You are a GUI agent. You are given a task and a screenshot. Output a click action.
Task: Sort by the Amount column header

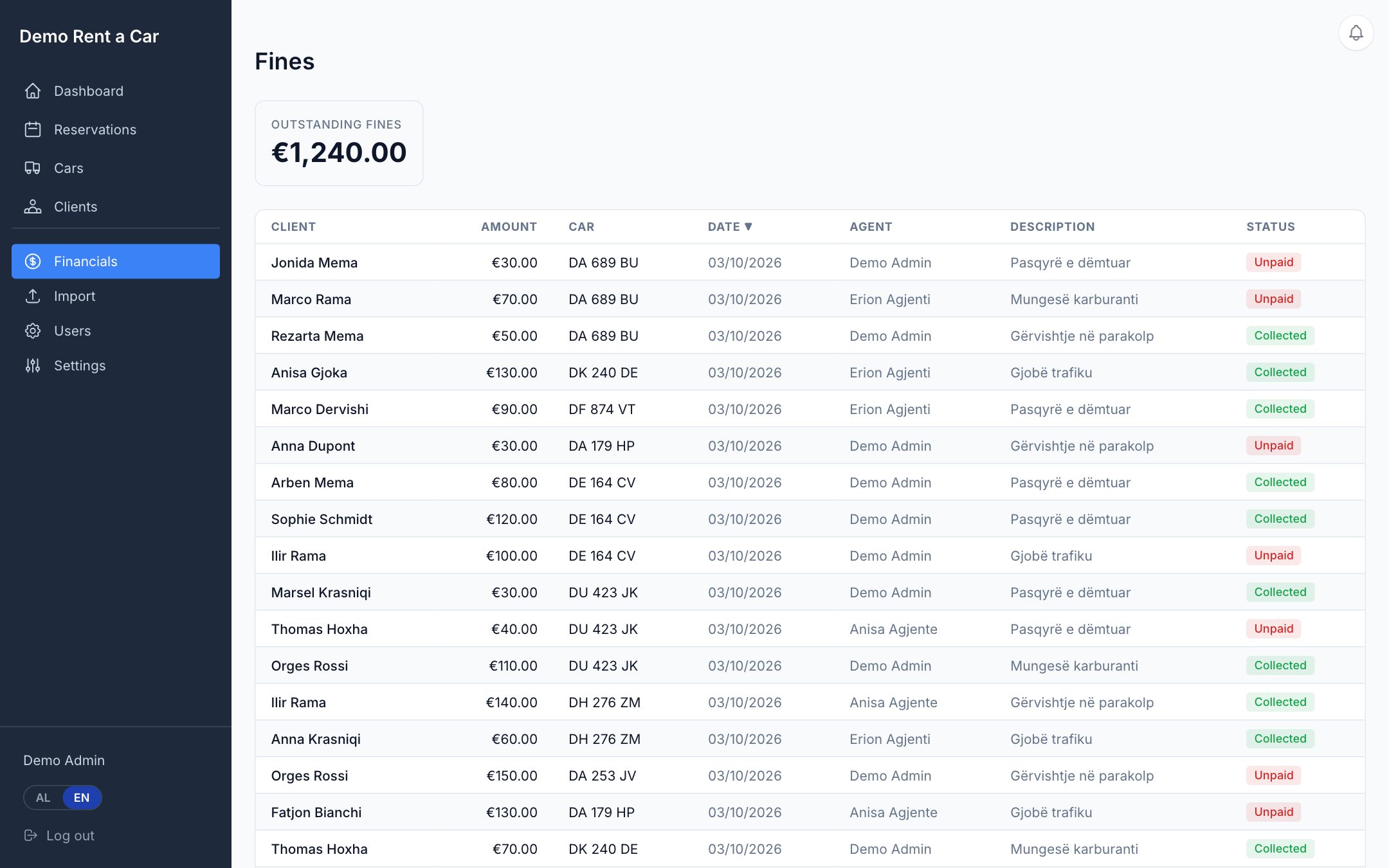[509, 227]
